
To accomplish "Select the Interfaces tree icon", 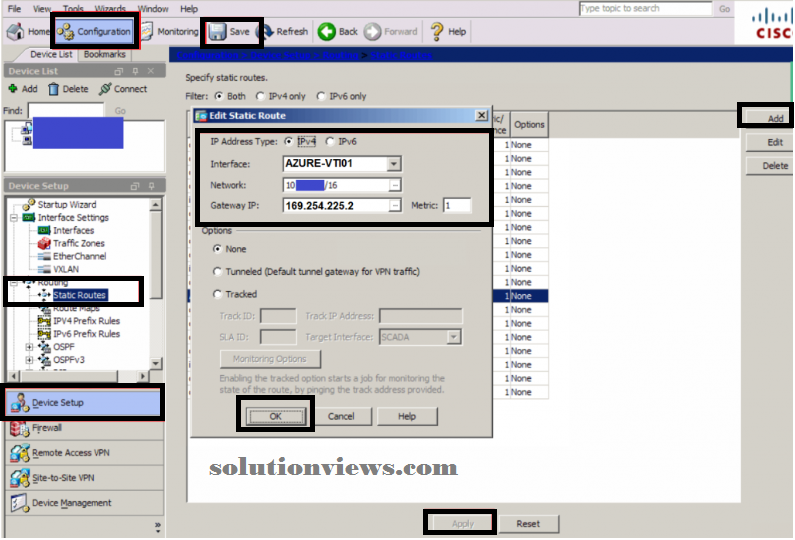I will [x=44, y=230].
